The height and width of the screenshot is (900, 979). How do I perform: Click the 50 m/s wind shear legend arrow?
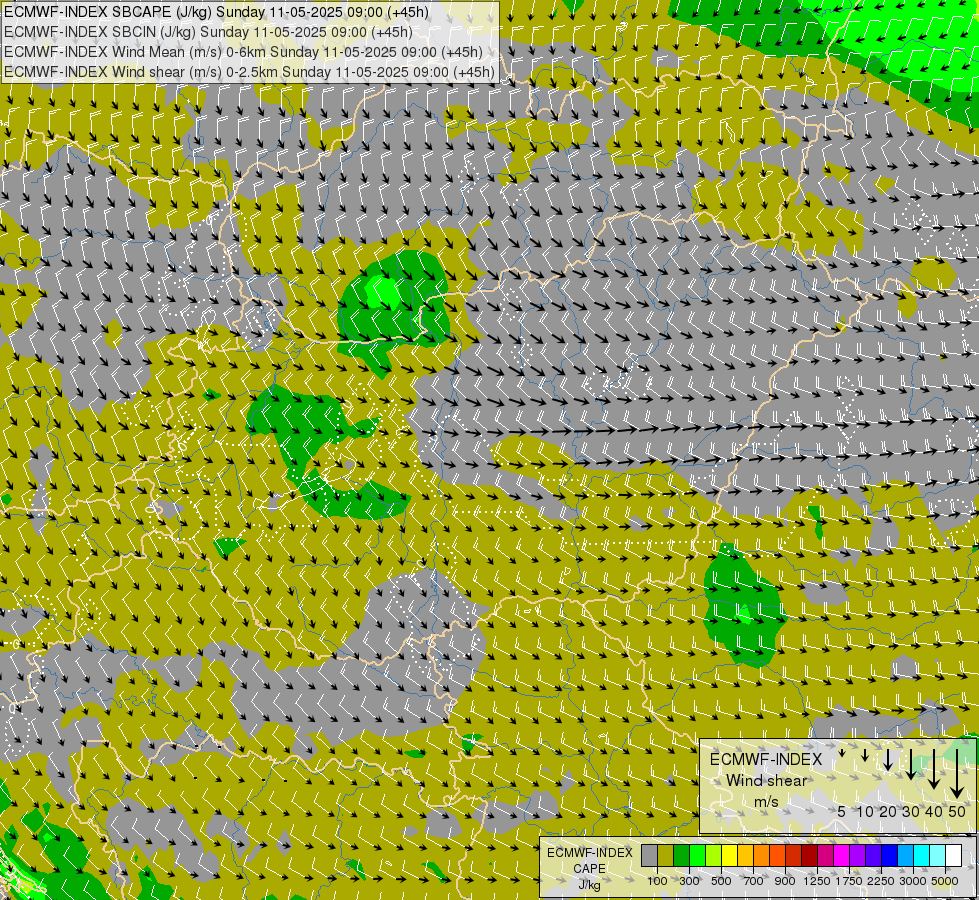click(x=957, y=773)
